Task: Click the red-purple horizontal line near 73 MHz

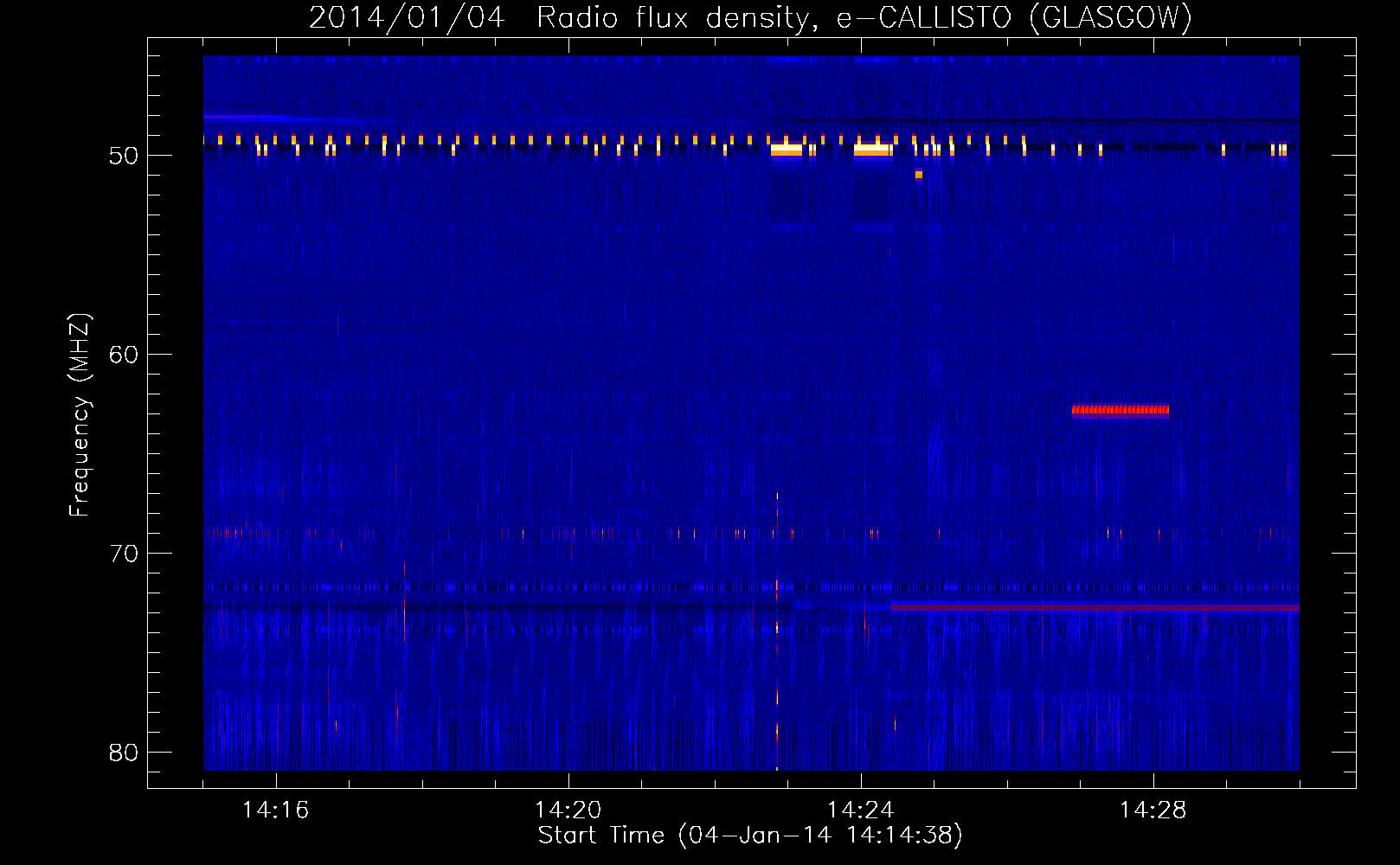Action: pos(1095,607)
